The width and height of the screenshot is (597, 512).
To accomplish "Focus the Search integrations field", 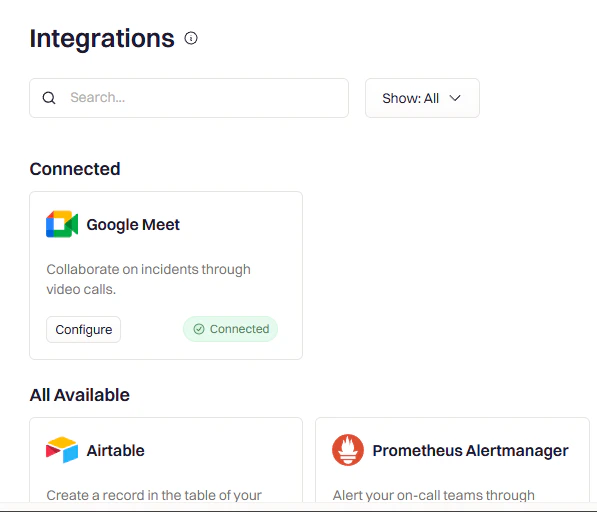I will (x=189, y=98).
